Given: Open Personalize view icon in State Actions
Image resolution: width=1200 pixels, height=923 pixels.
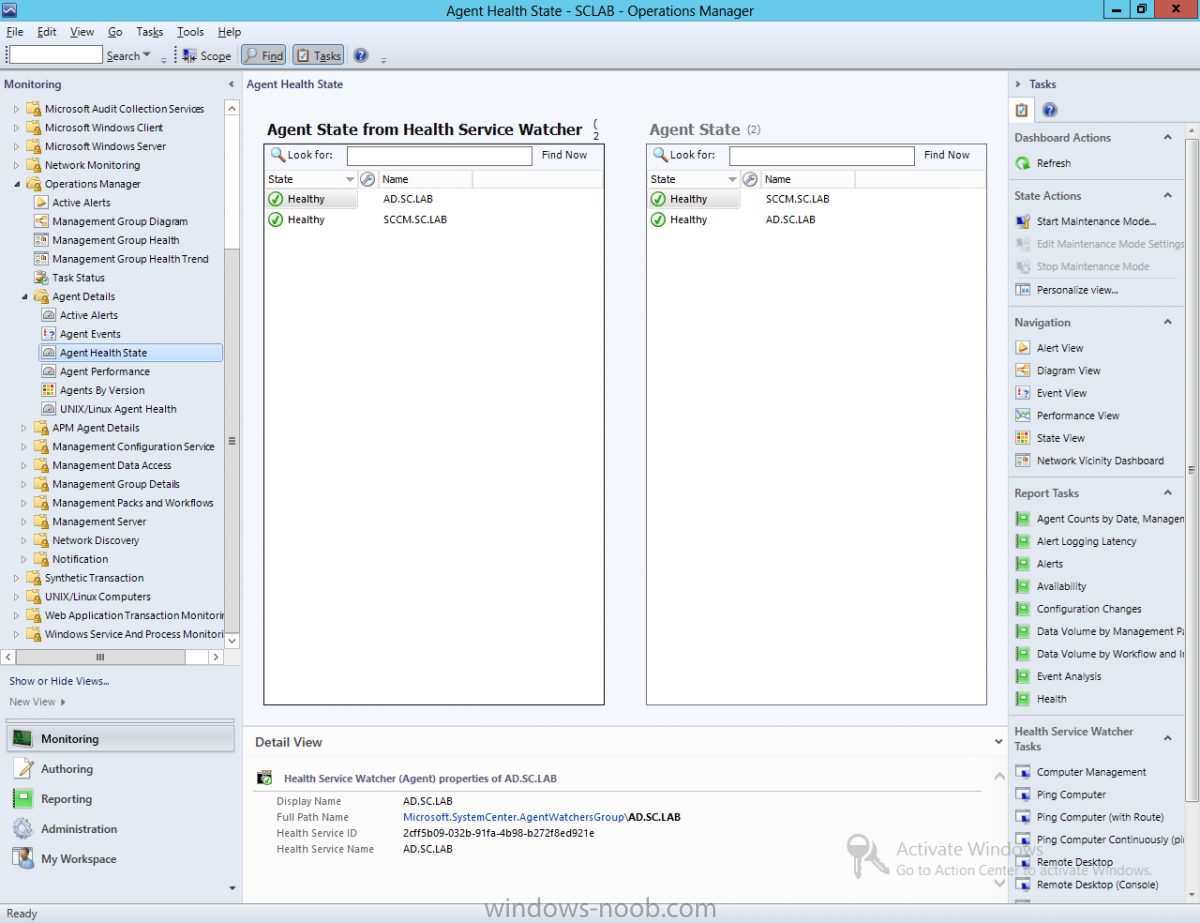Looking at the screenshot, I should pos(1022,289).
